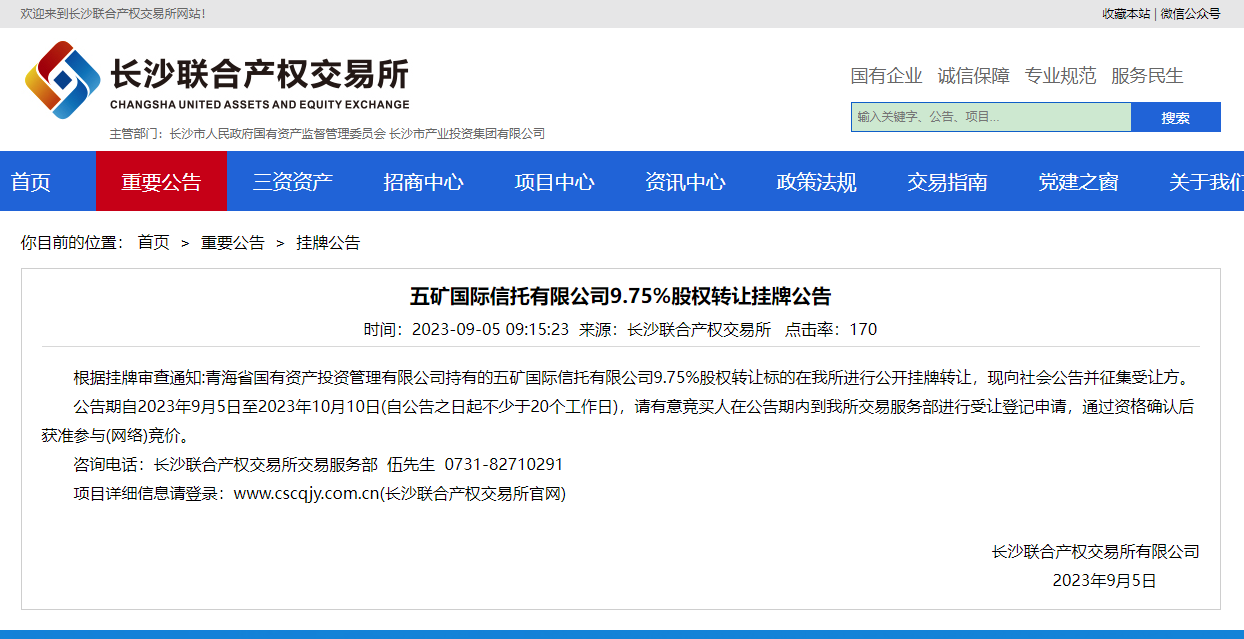Go to the 党建之窗 menu item
Image resolution: width=1244 pixels, height=639 pixels.
[x=1078, y=182]
